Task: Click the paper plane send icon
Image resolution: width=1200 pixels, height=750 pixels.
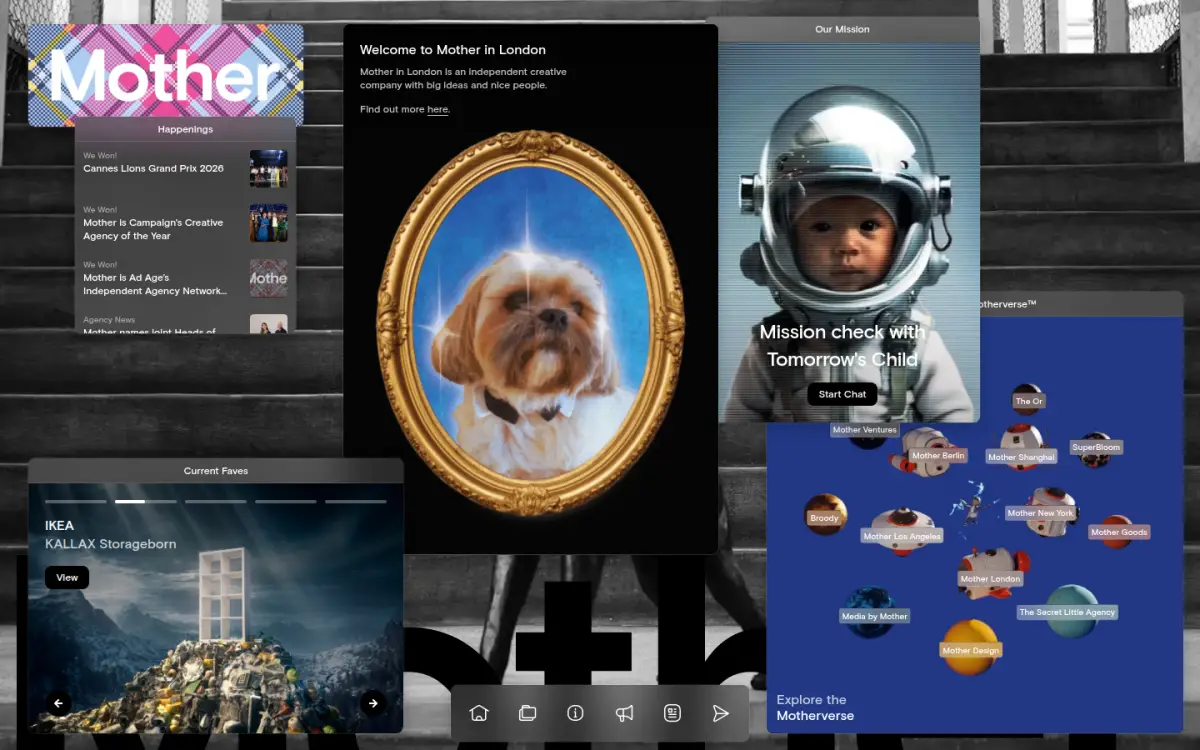Action: point(720,713)
